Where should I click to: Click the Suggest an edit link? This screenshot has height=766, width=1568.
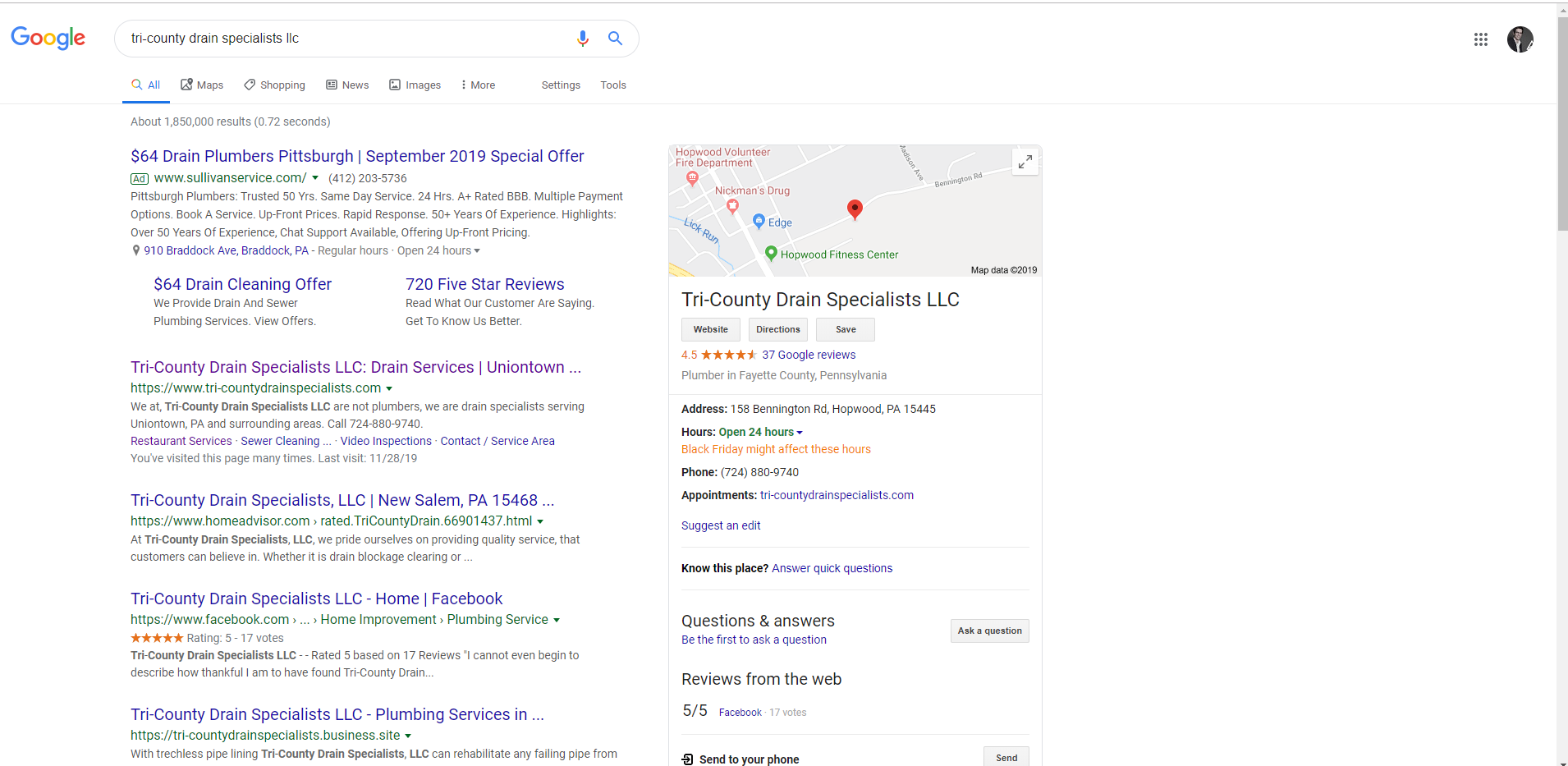[x=721, y=525]
